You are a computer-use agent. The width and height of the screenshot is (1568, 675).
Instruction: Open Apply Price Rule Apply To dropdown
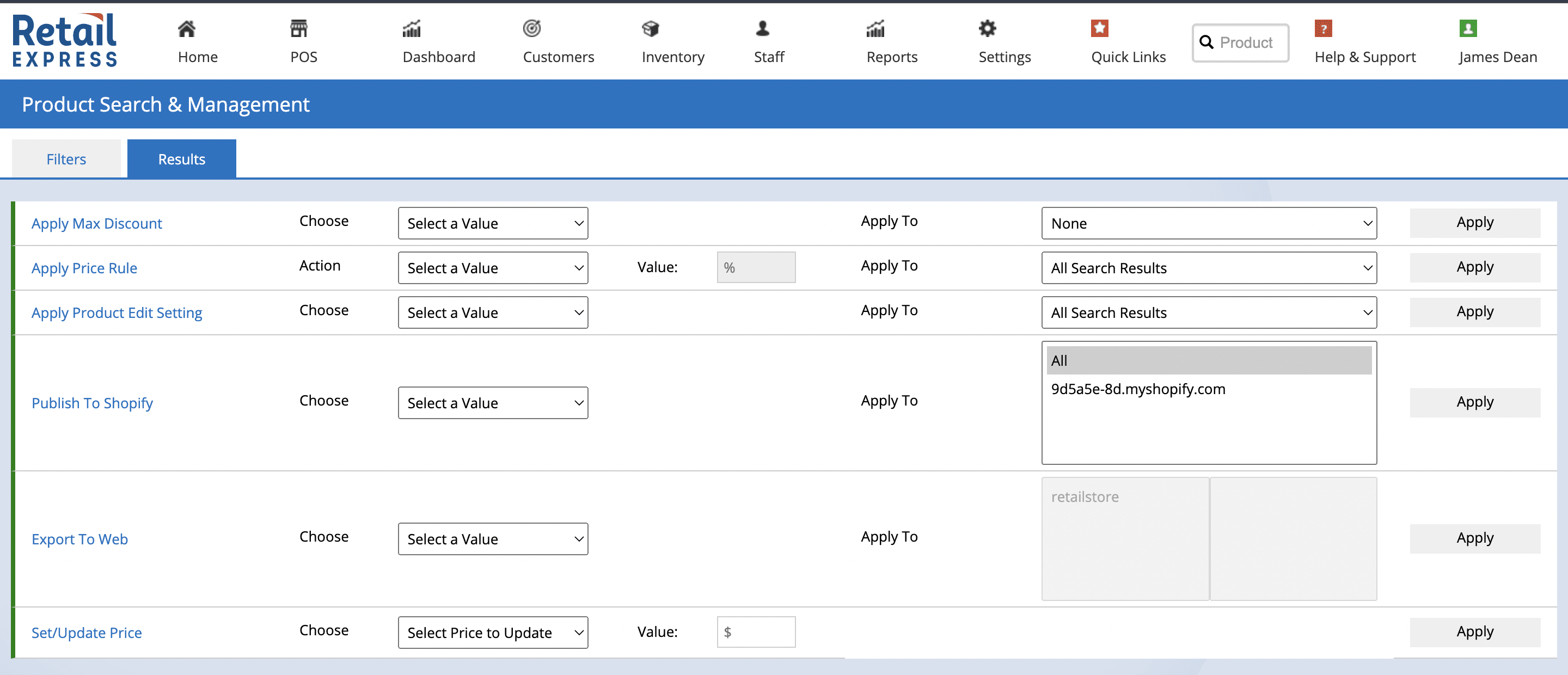(x=1209, y=268)
